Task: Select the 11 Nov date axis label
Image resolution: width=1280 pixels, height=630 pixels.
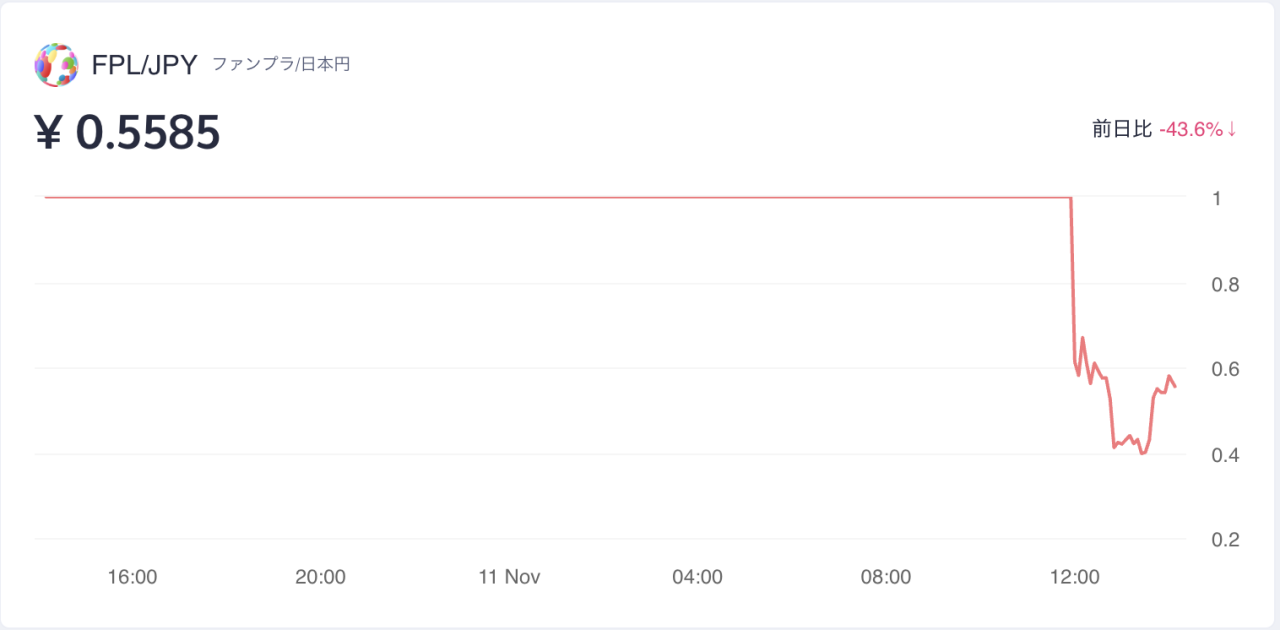Action: [509, 577]
